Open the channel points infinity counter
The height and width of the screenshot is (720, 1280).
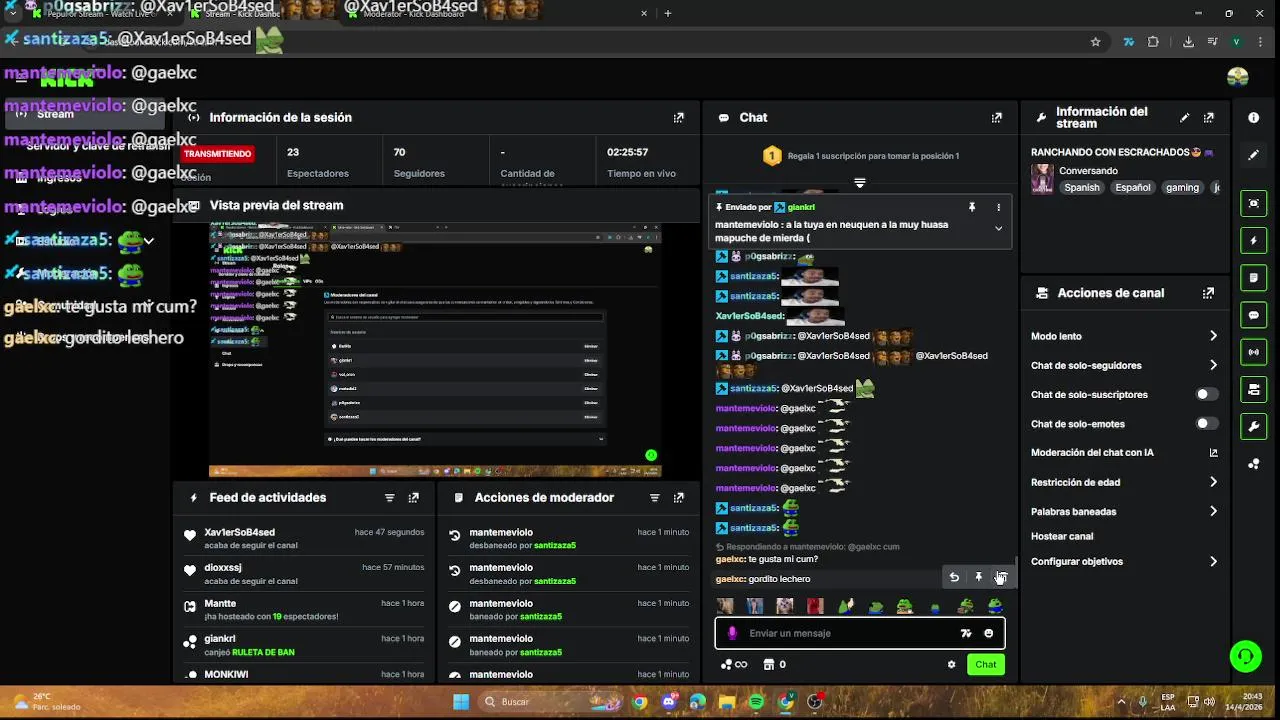pos(734,664)
